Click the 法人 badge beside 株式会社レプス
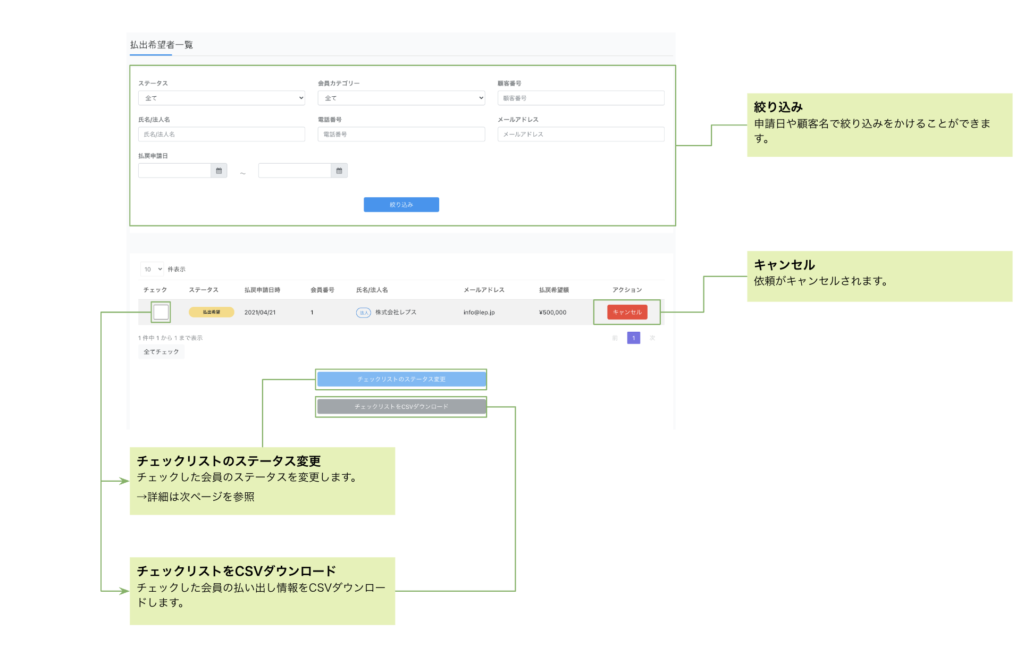1024x655 pixels. [x=363, y=312]
